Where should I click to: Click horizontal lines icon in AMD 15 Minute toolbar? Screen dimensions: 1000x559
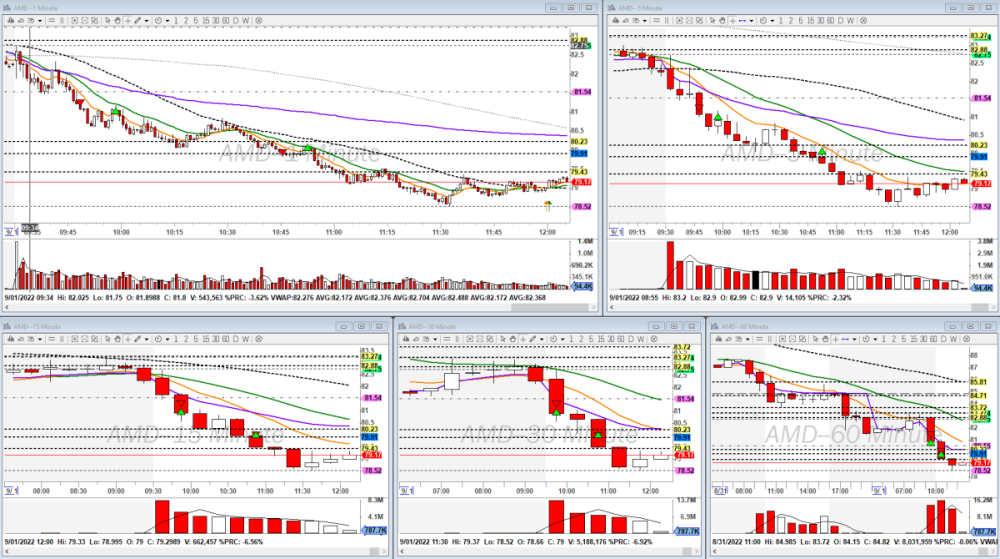point(51,339)
